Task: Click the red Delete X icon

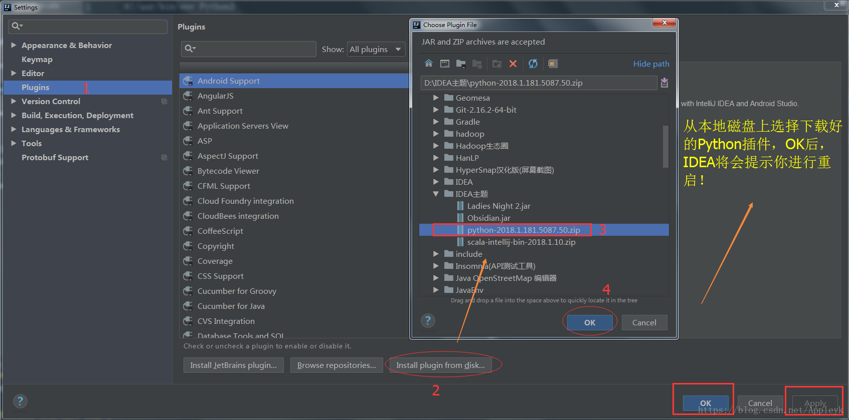Action: pos(513,64)
